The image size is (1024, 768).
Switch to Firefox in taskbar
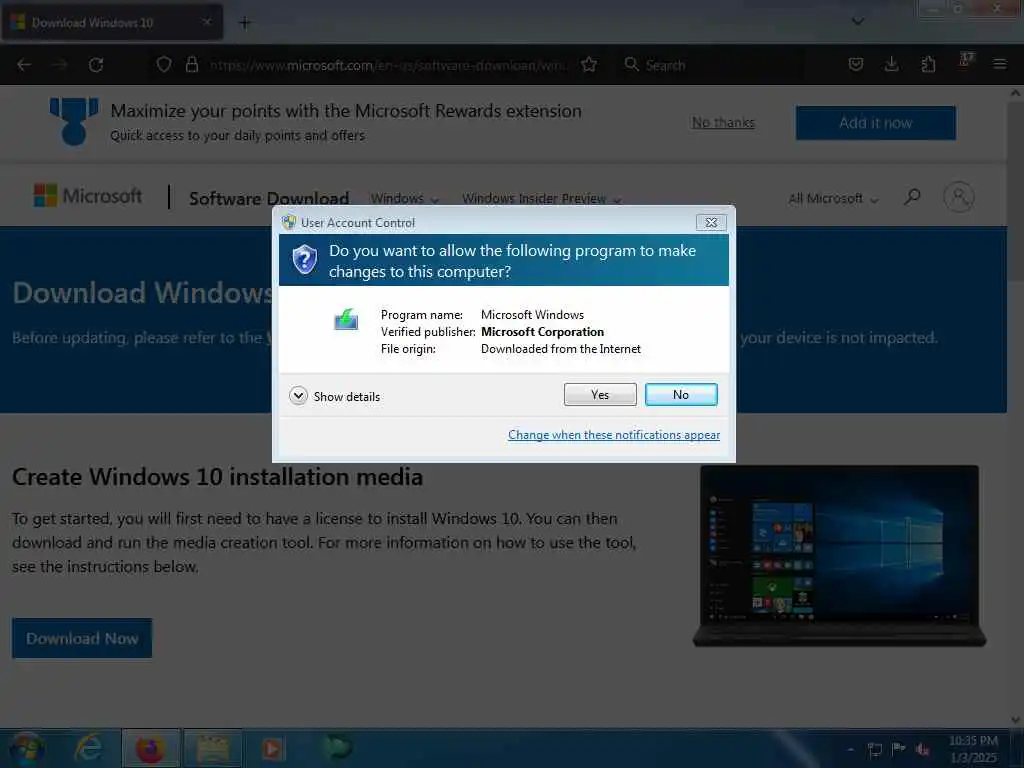[150, 748]
